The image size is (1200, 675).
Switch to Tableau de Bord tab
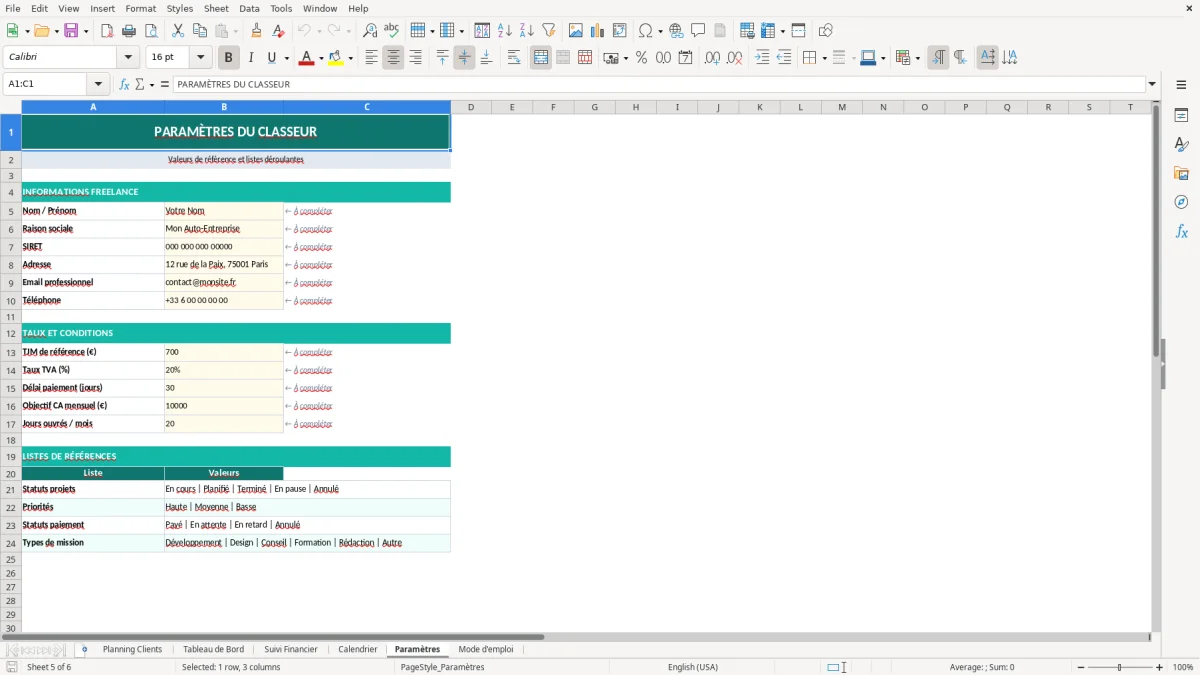[213, 649]
